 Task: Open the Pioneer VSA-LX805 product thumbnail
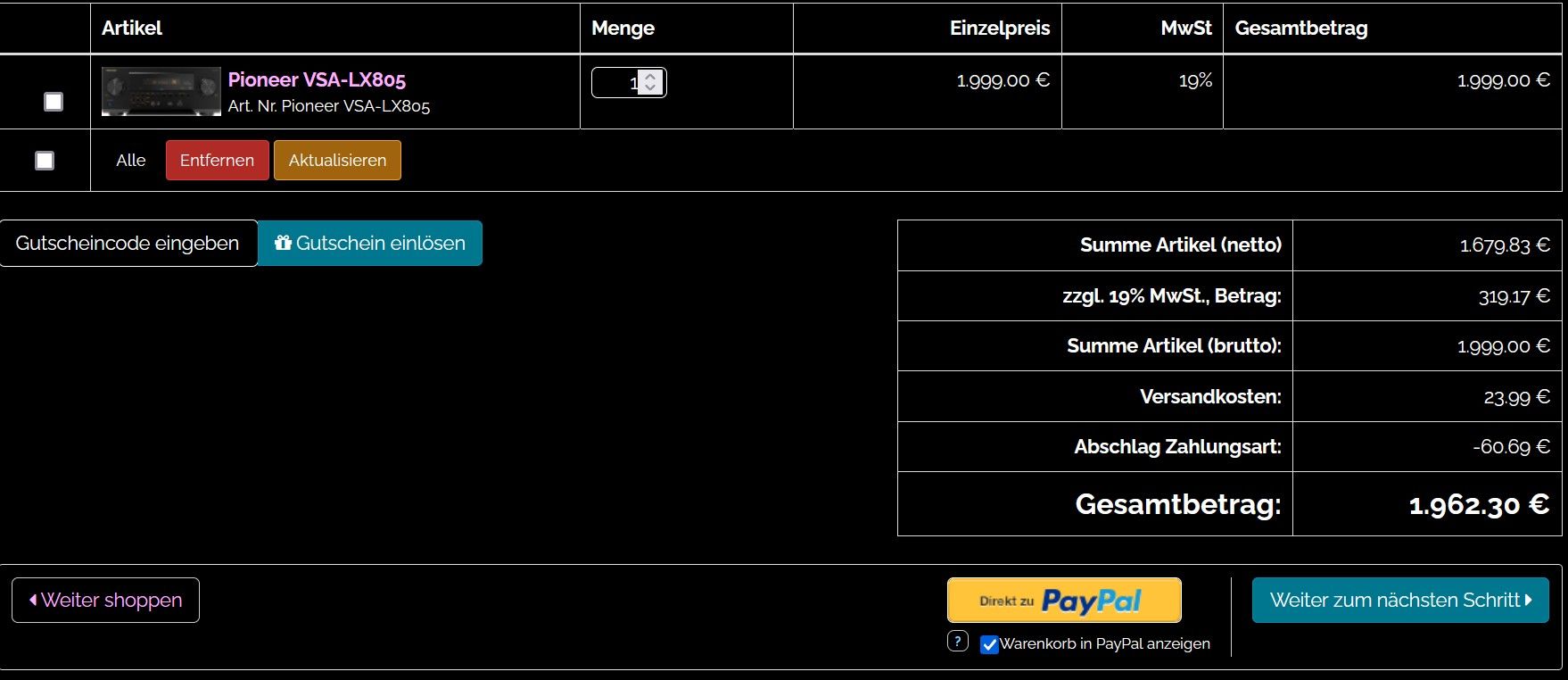(x=161, y=91)
